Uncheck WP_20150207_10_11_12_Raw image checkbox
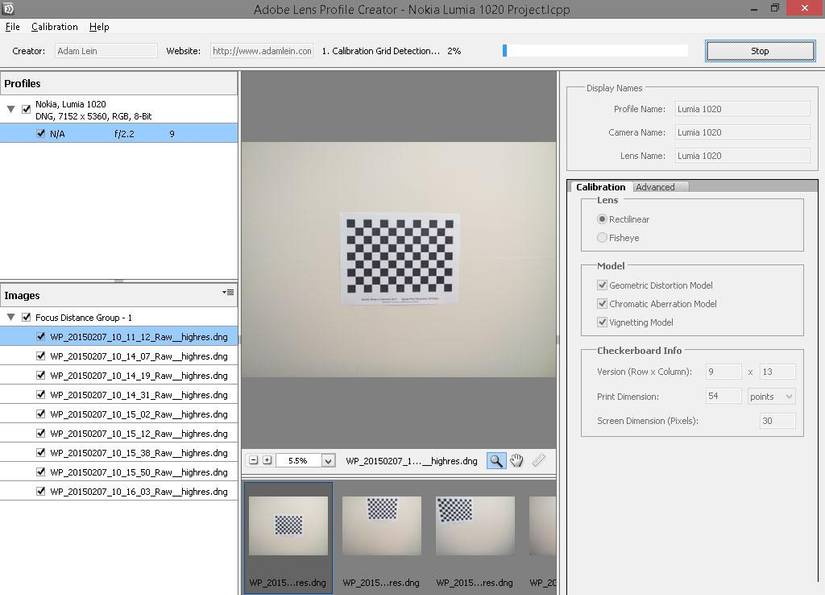The image size is (825, 595). 41,337
